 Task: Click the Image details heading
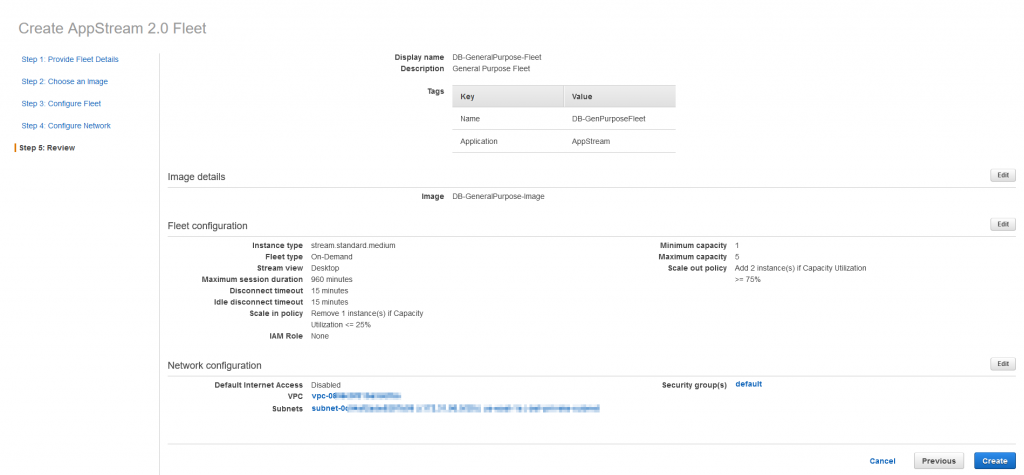[x=197, y=177]
